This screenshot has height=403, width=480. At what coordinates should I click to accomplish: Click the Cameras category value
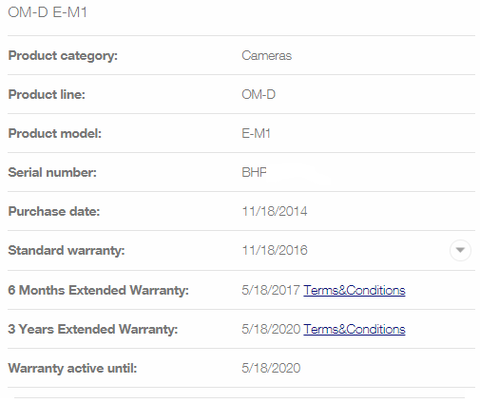point(266,55)
